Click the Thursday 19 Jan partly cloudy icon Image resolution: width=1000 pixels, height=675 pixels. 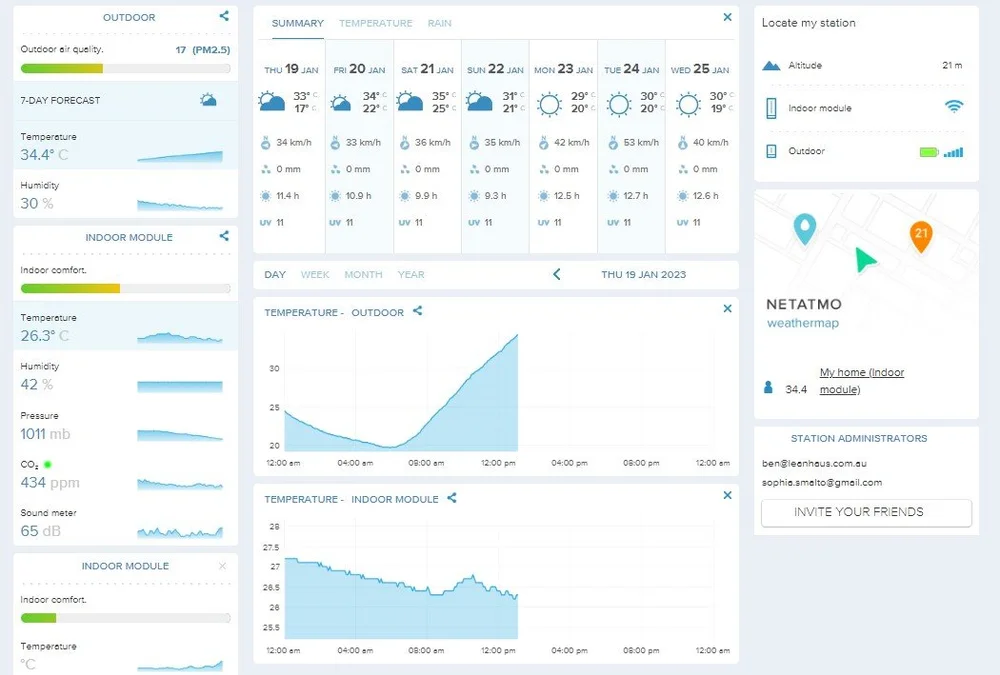pyautogui.click(x=272, y=102)
